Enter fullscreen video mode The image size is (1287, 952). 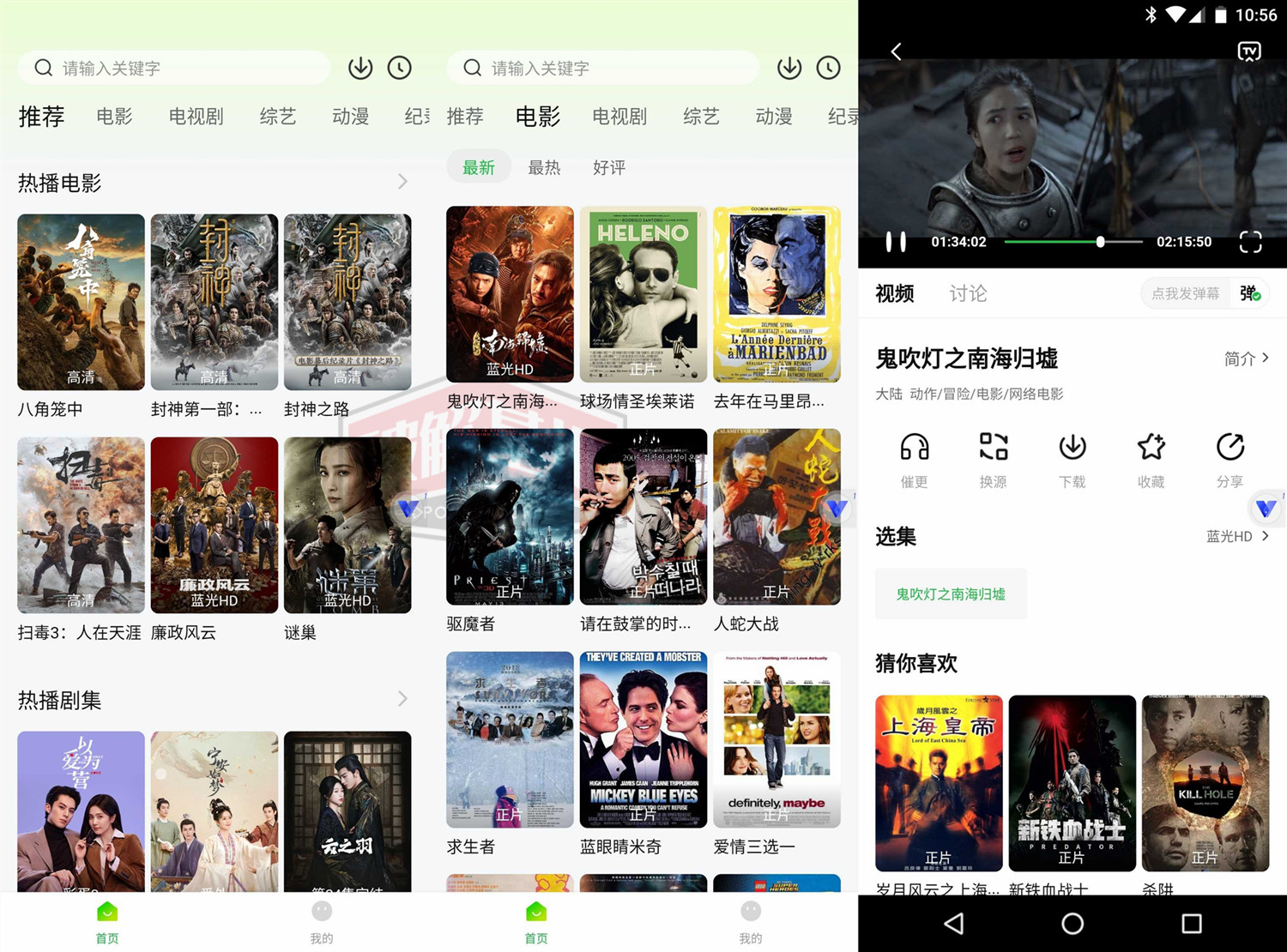click(x=1250, y=242)
